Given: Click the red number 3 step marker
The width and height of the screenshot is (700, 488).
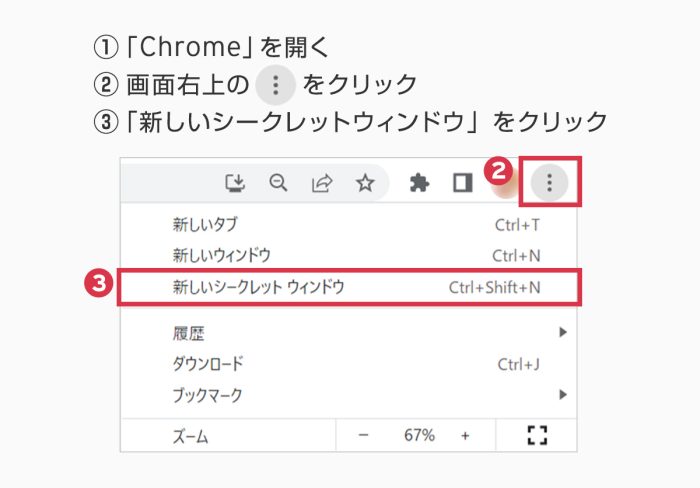Looking at the screenshot, I should pos(98,284).
